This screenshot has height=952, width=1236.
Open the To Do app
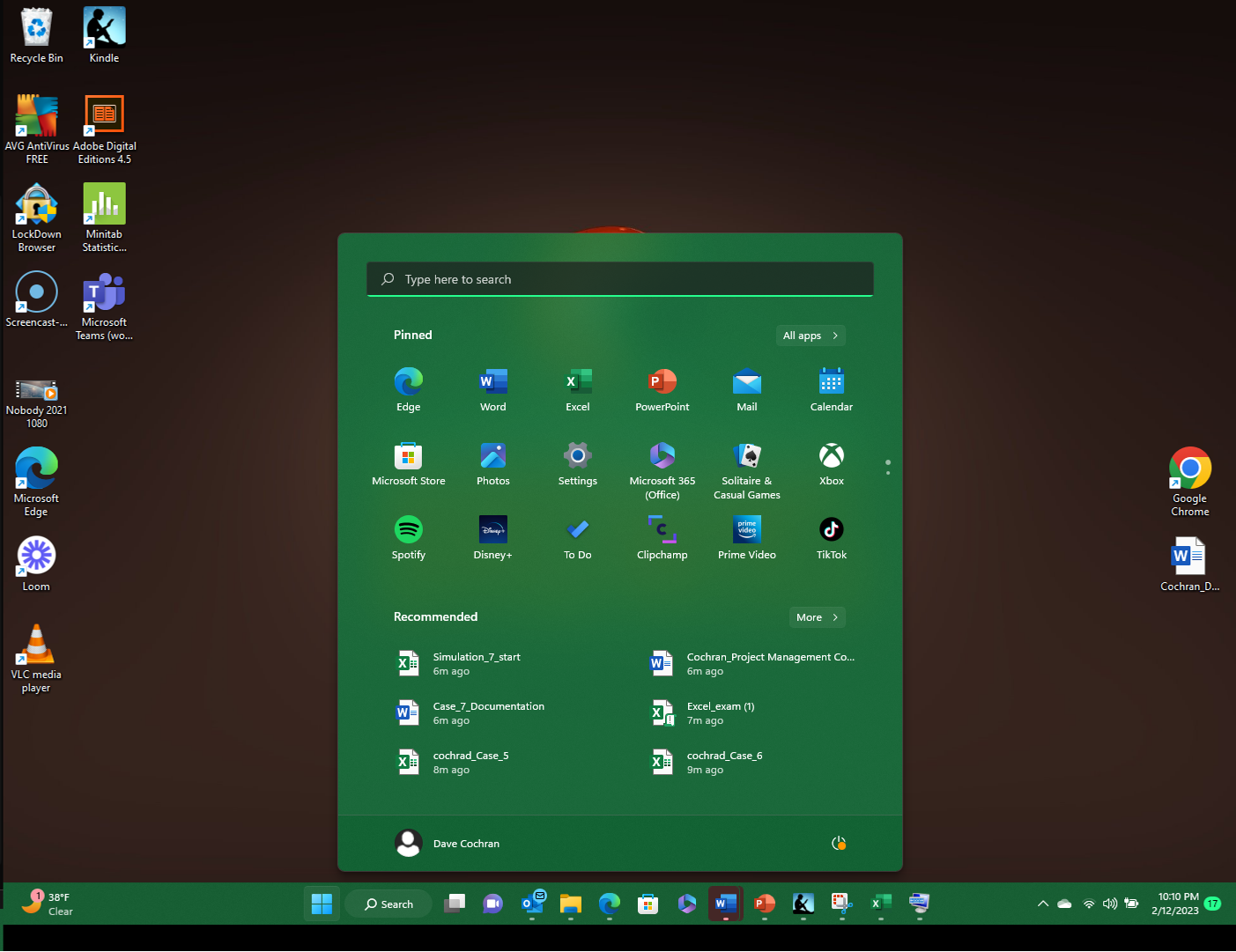(x=577, y=537)
